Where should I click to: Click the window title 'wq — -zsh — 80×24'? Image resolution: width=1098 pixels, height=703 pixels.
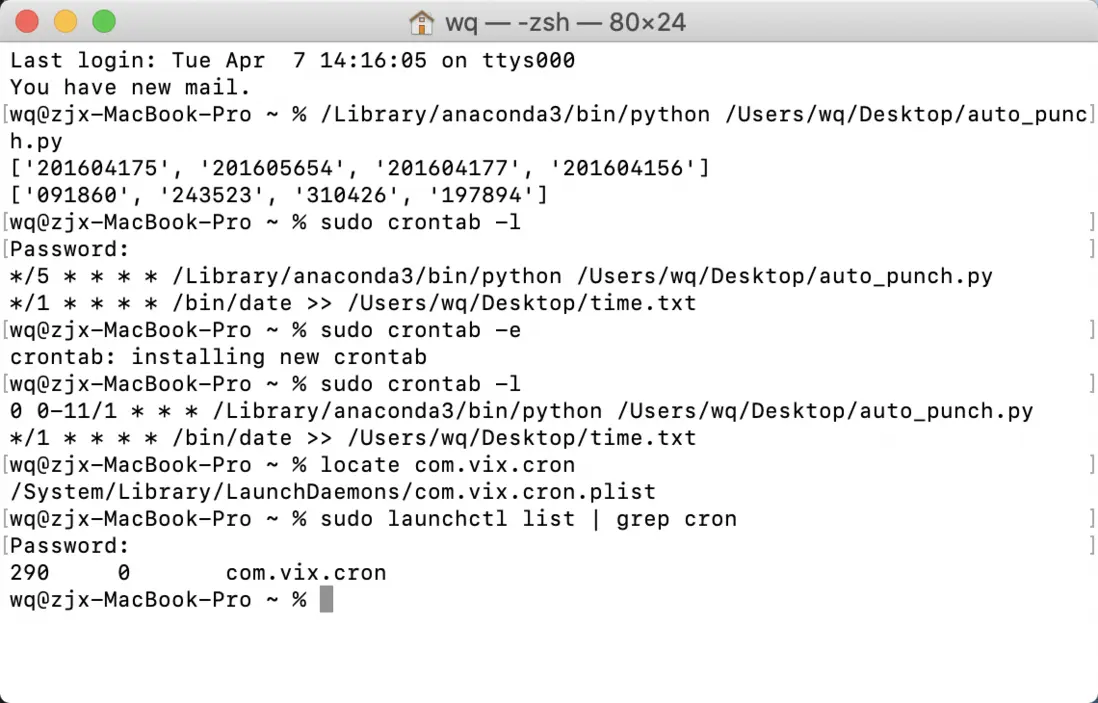[565, 22]
